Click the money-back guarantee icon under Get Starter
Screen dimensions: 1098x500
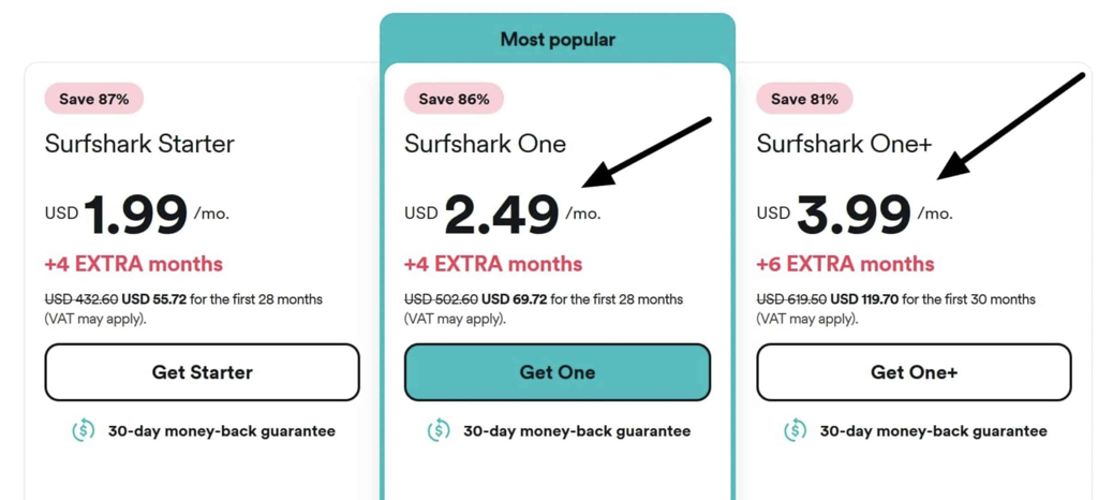(82, 431)
